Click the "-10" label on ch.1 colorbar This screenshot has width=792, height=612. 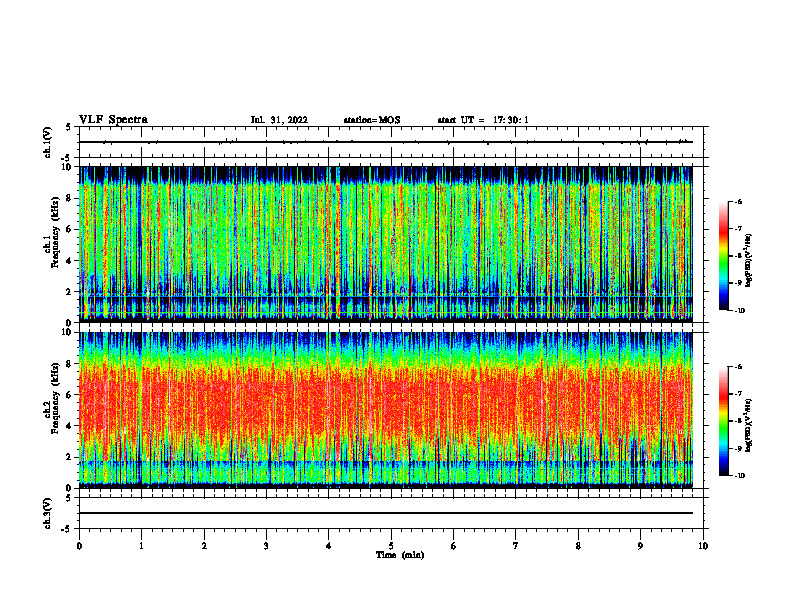pos(740,311)
